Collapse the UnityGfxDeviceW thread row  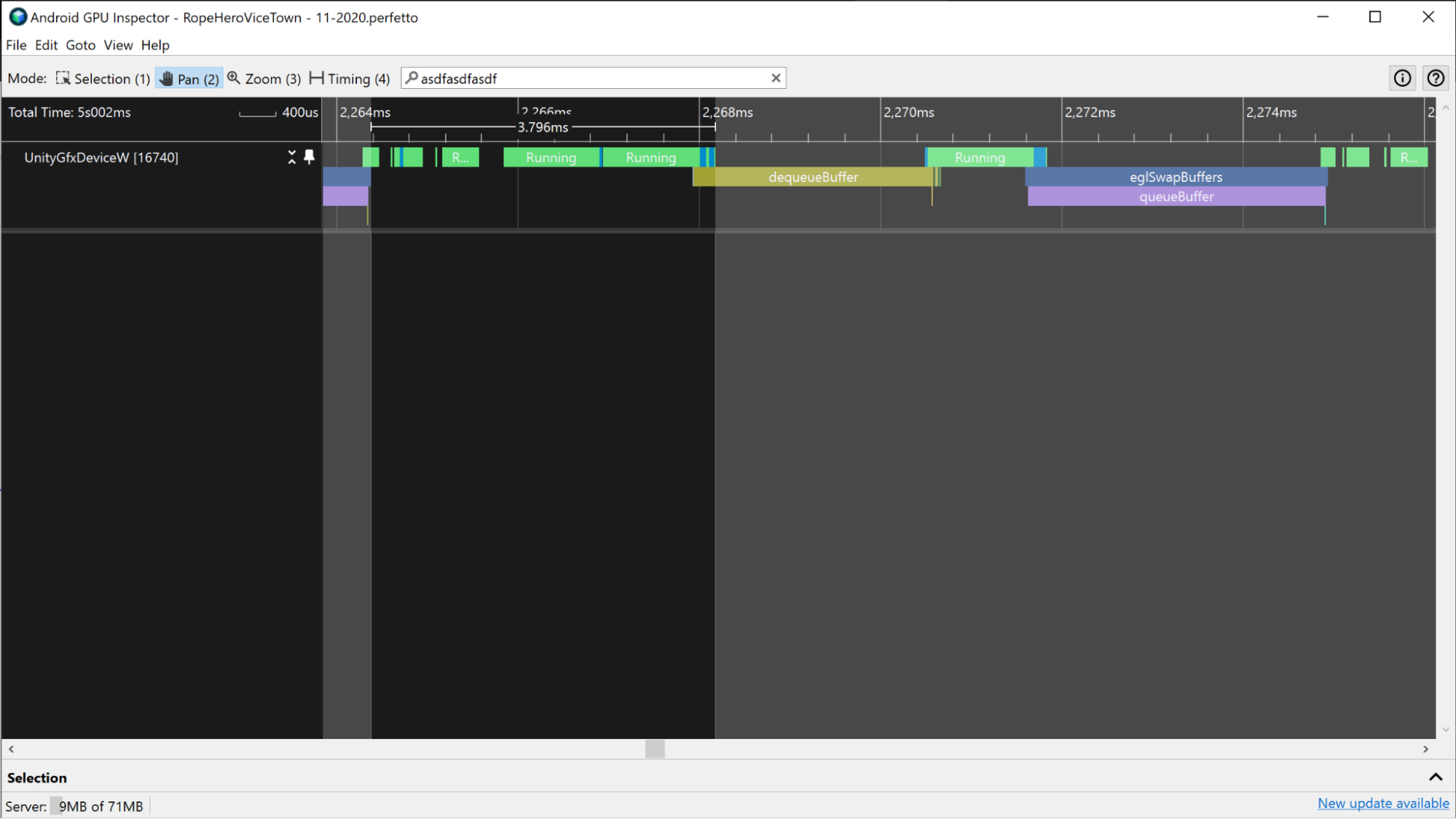291,157
